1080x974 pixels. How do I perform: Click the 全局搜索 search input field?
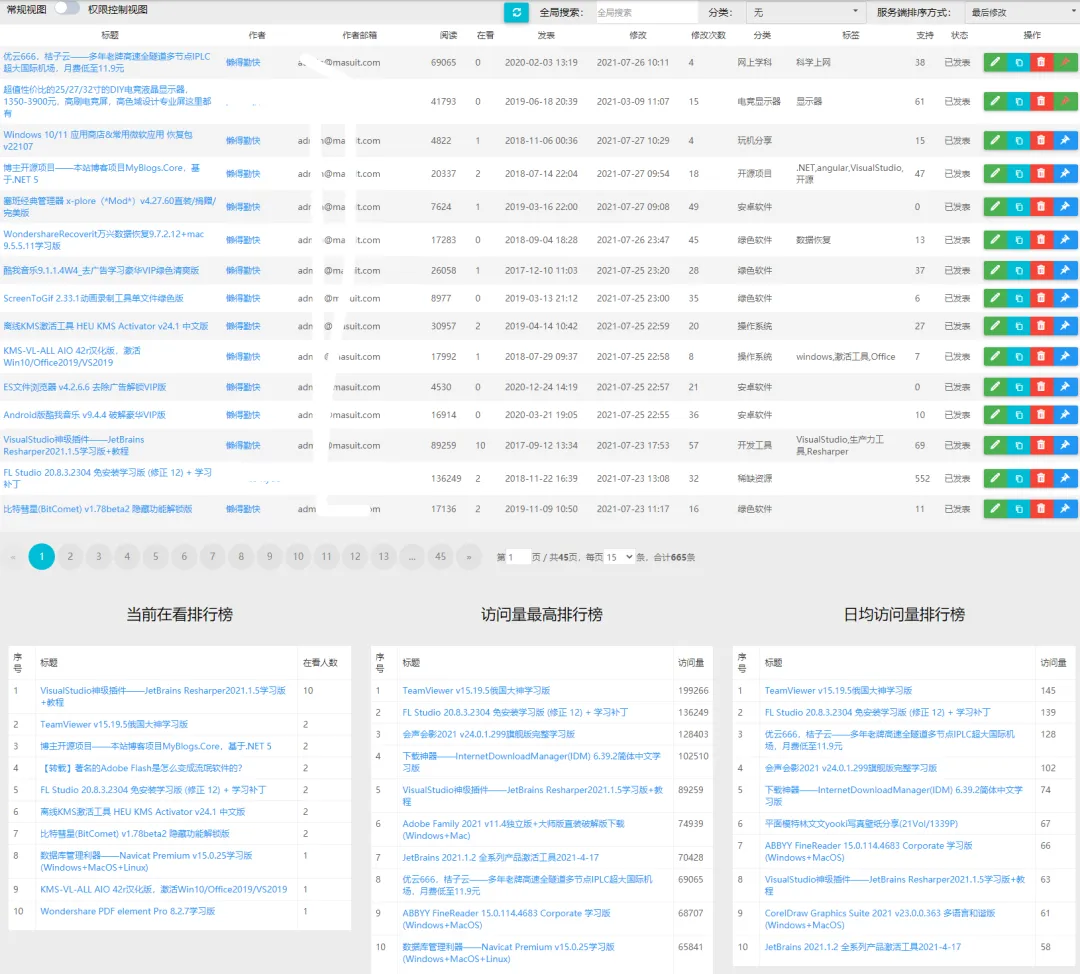645,13
